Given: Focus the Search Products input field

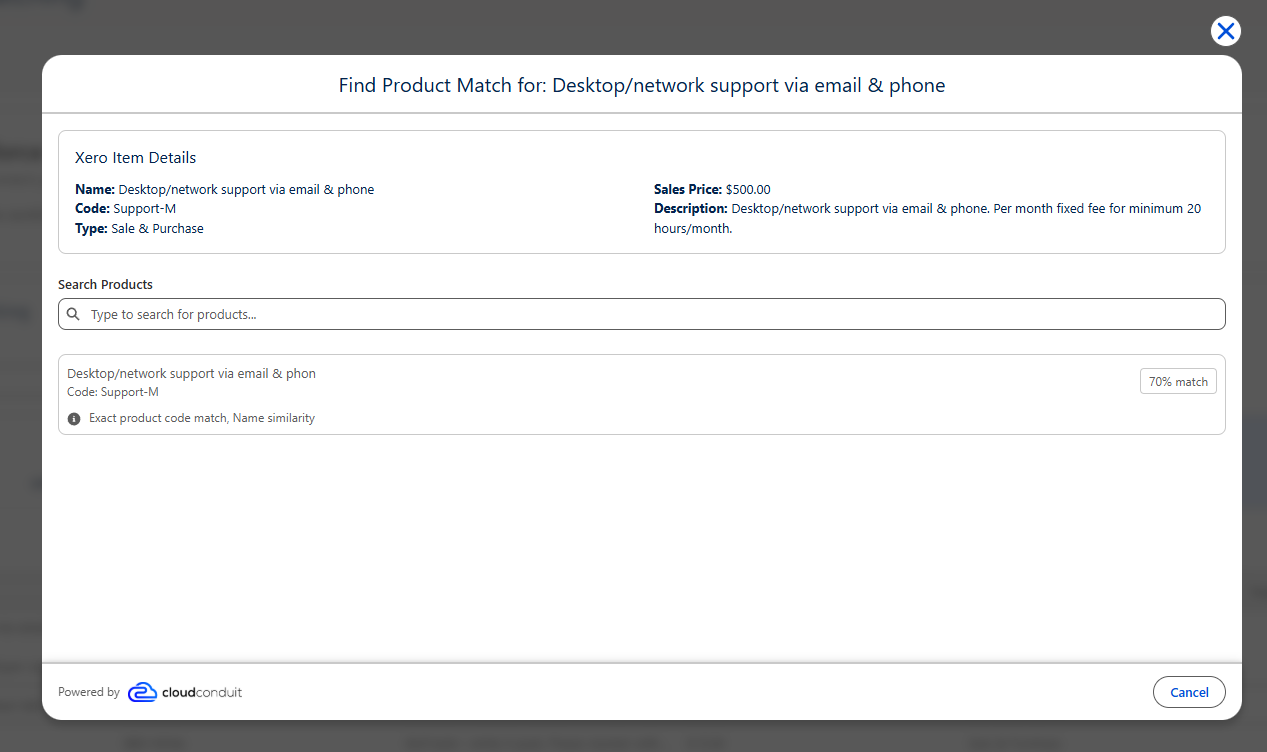Looking at the screenshot, I should pyautogui.click(x=641, y=314).
